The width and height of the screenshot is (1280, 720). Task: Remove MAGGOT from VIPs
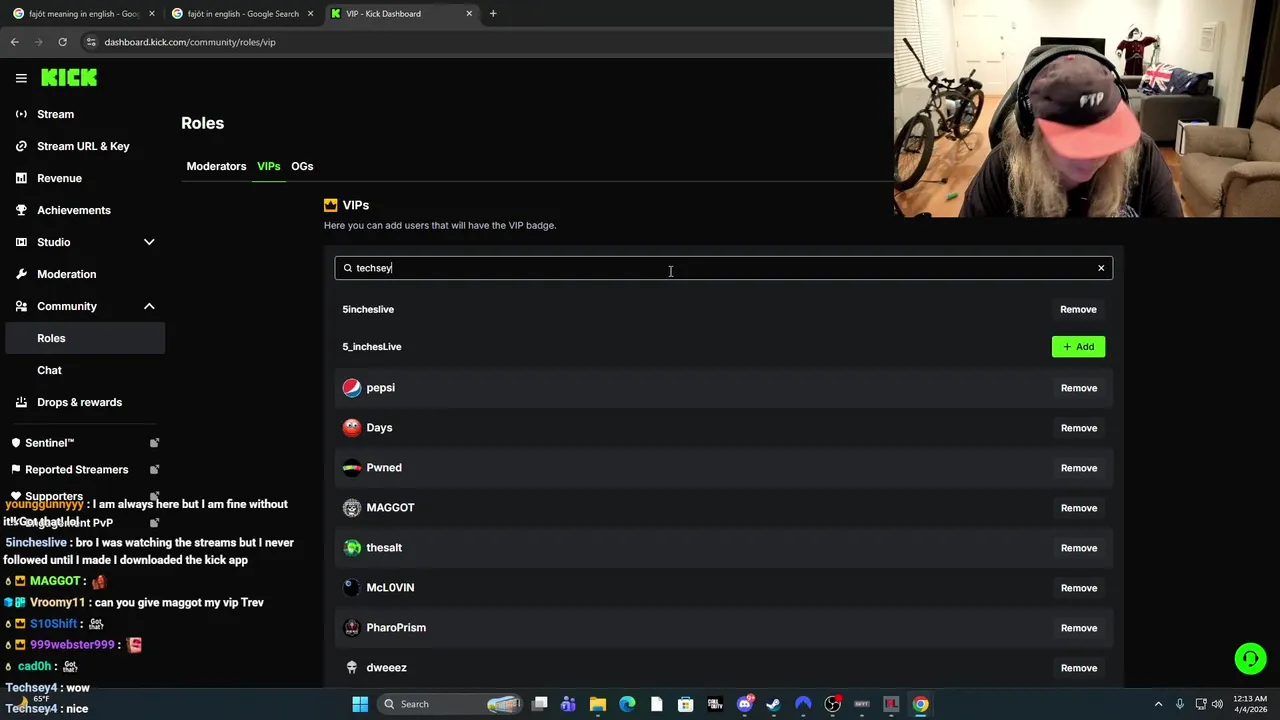1078,508
